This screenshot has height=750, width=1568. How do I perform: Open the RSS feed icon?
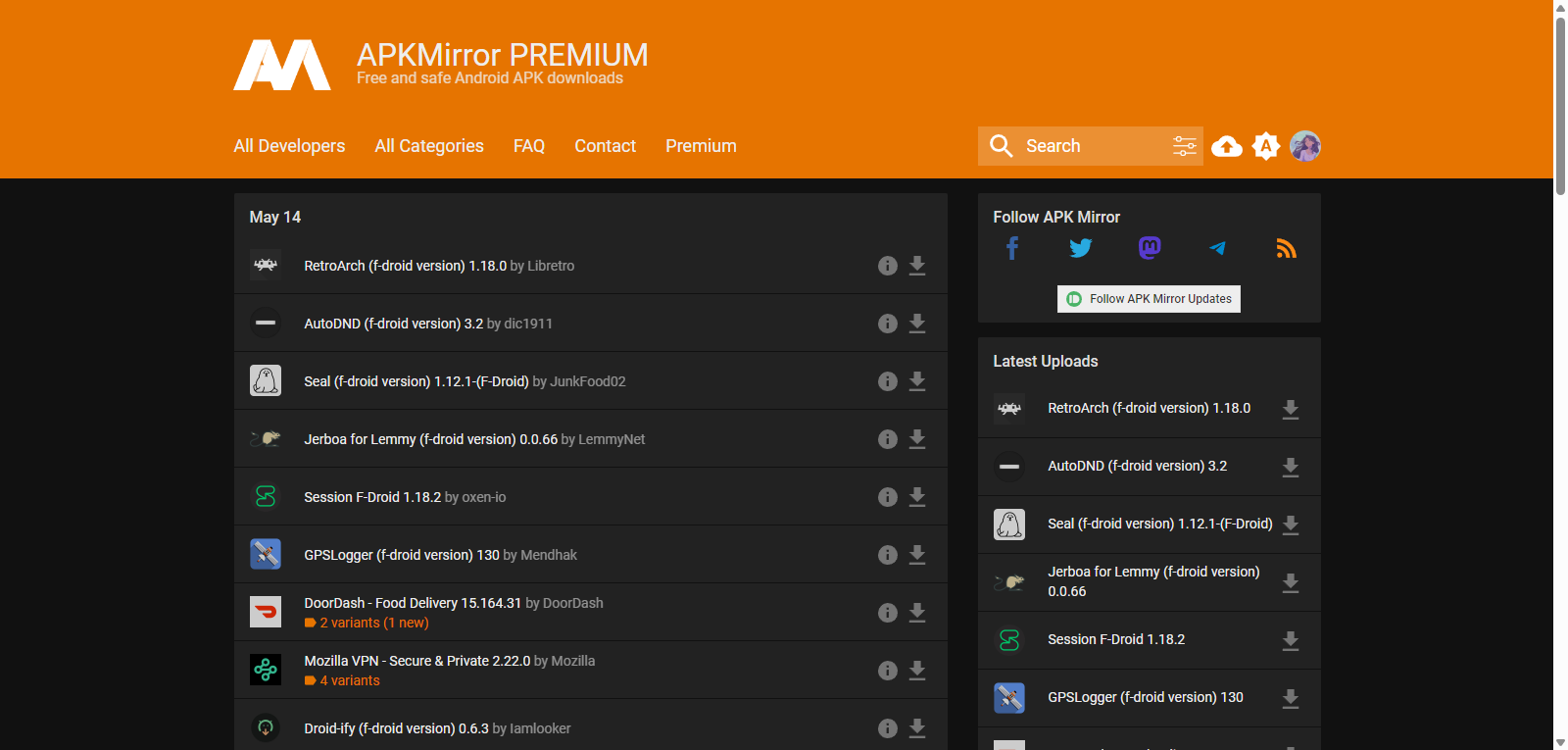[x=1286, y=249]
